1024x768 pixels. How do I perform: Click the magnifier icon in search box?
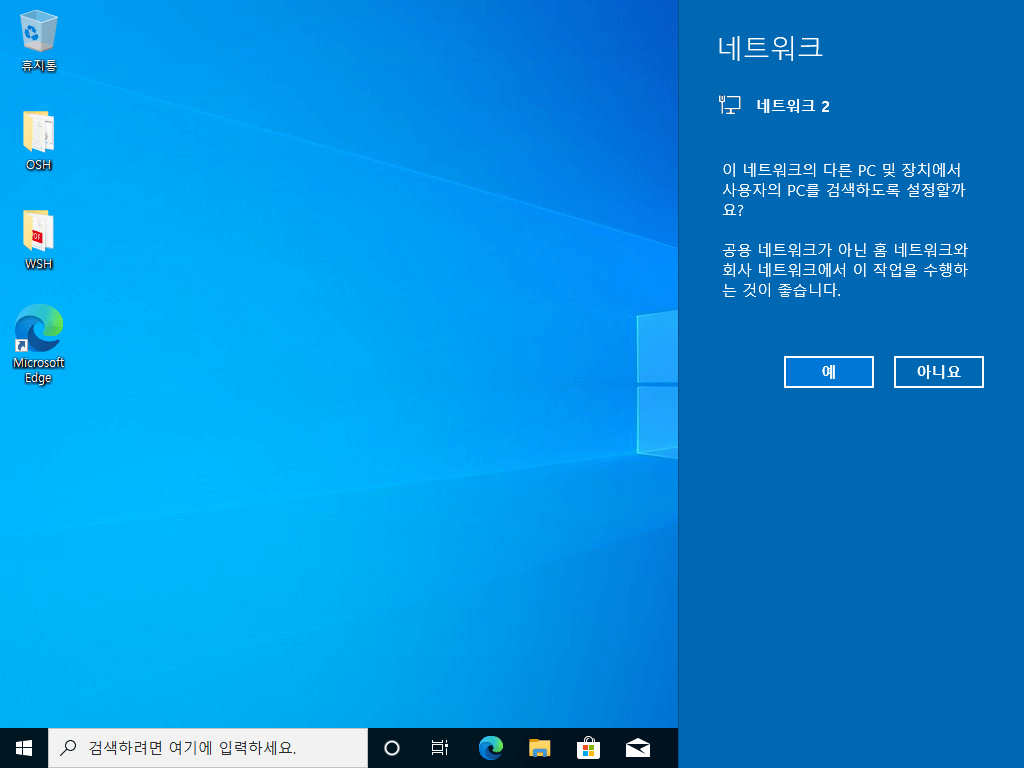pos(68,748)
